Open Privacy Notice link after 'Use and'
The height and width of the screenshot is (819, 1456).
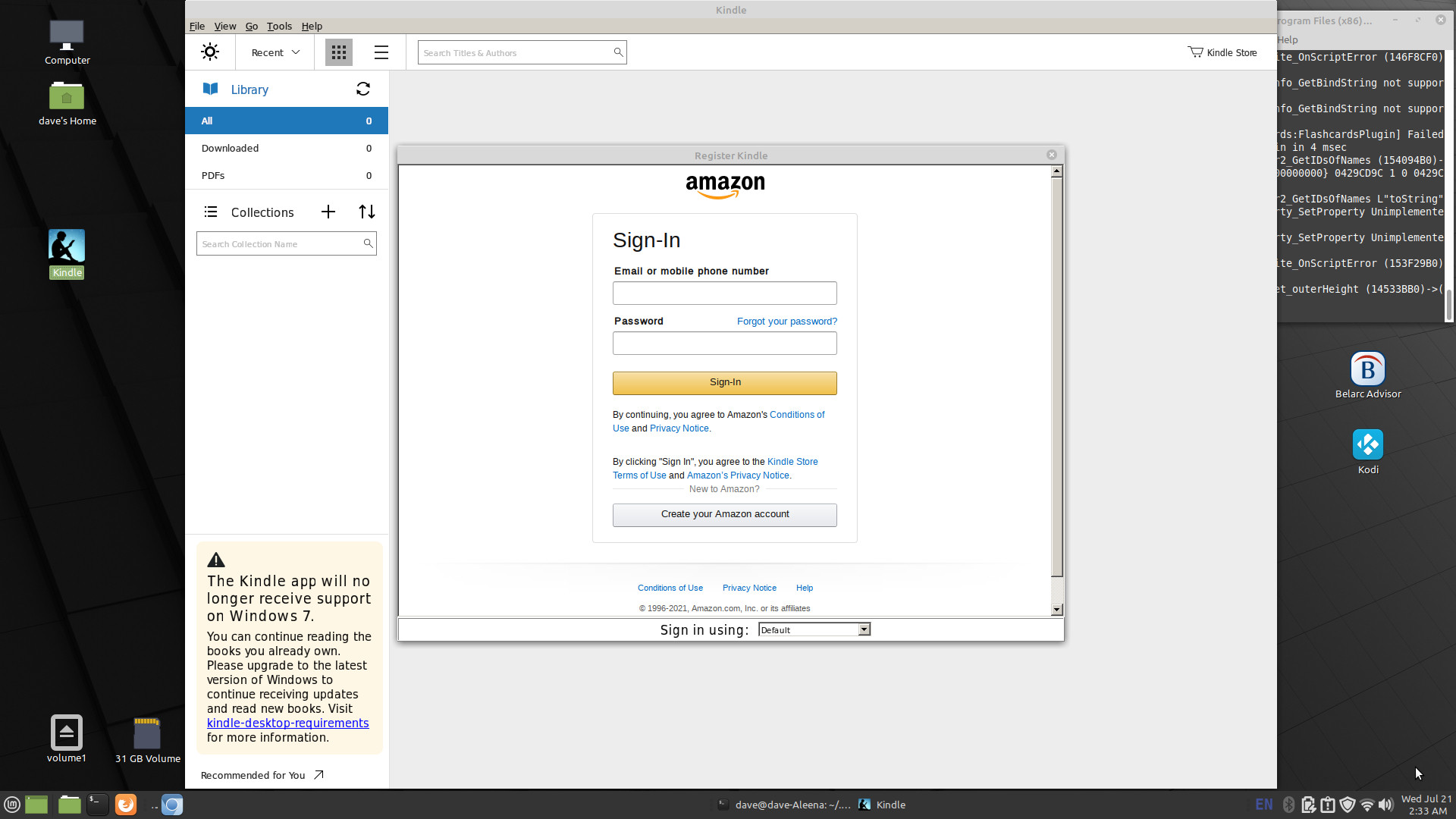(679, 428)
